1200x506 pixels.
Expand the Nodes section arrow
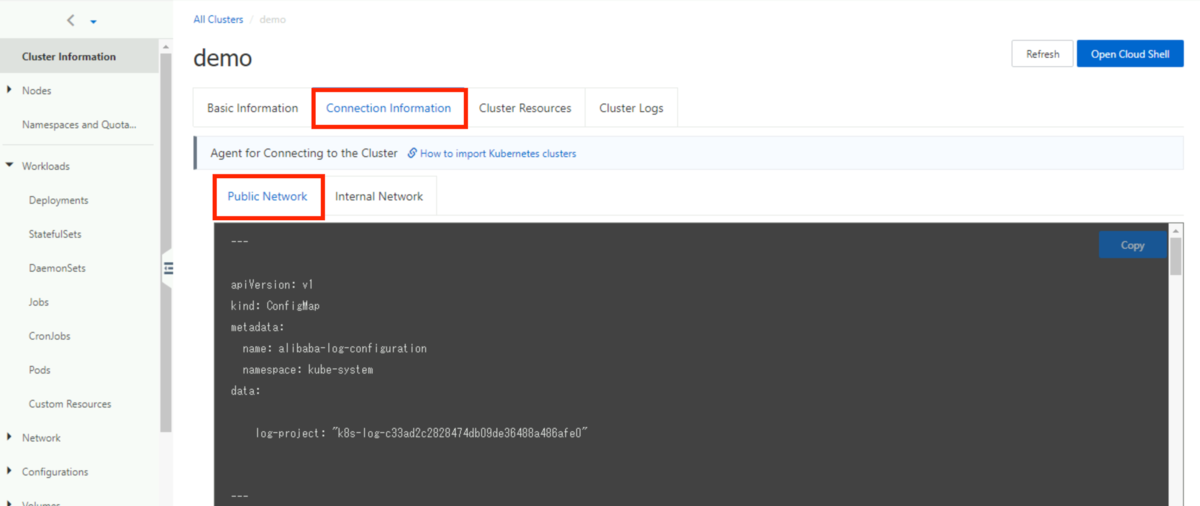click(x=9, y=90)
